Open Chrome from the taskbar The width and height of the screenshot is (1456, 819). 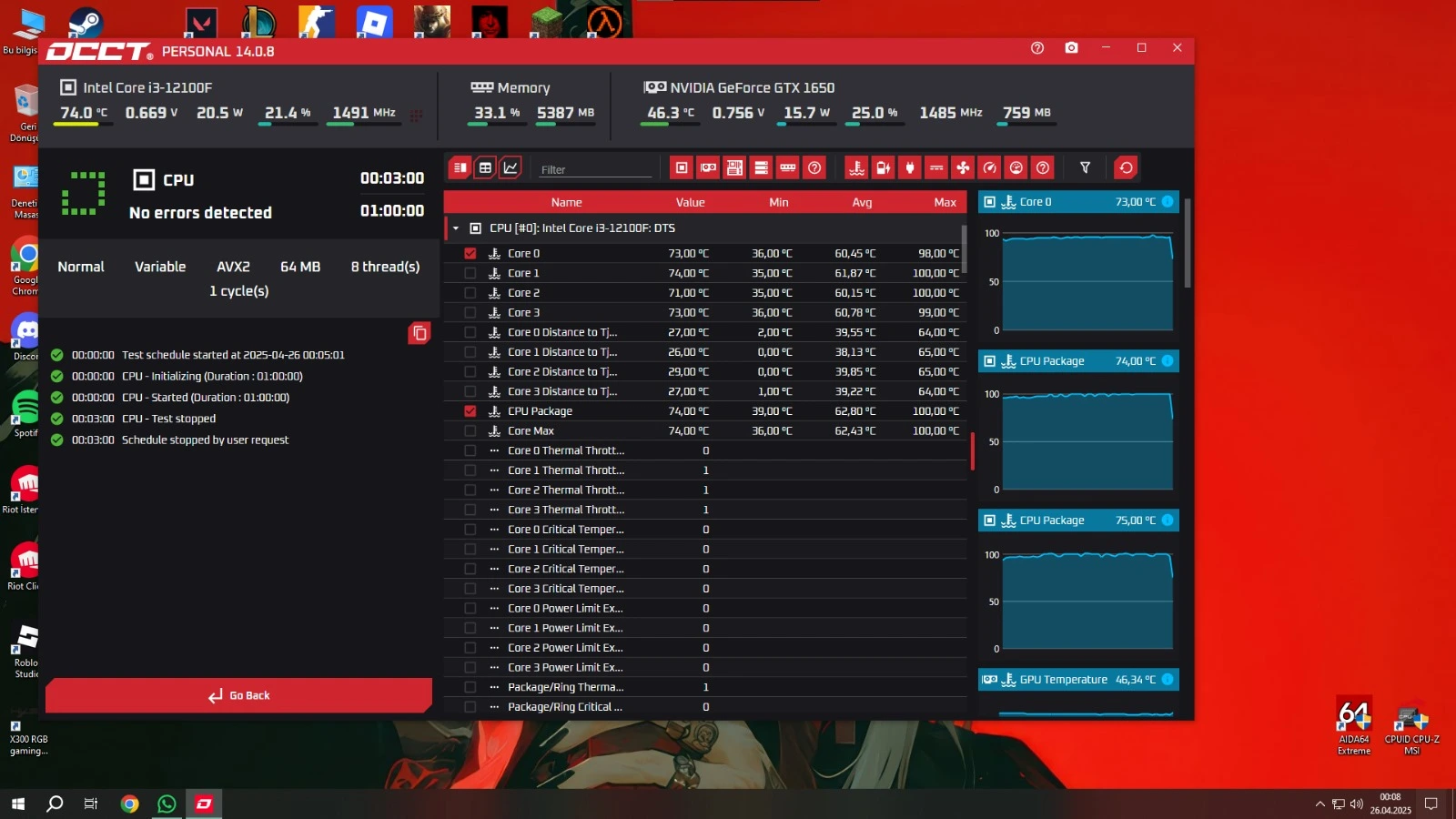[129, 804]
